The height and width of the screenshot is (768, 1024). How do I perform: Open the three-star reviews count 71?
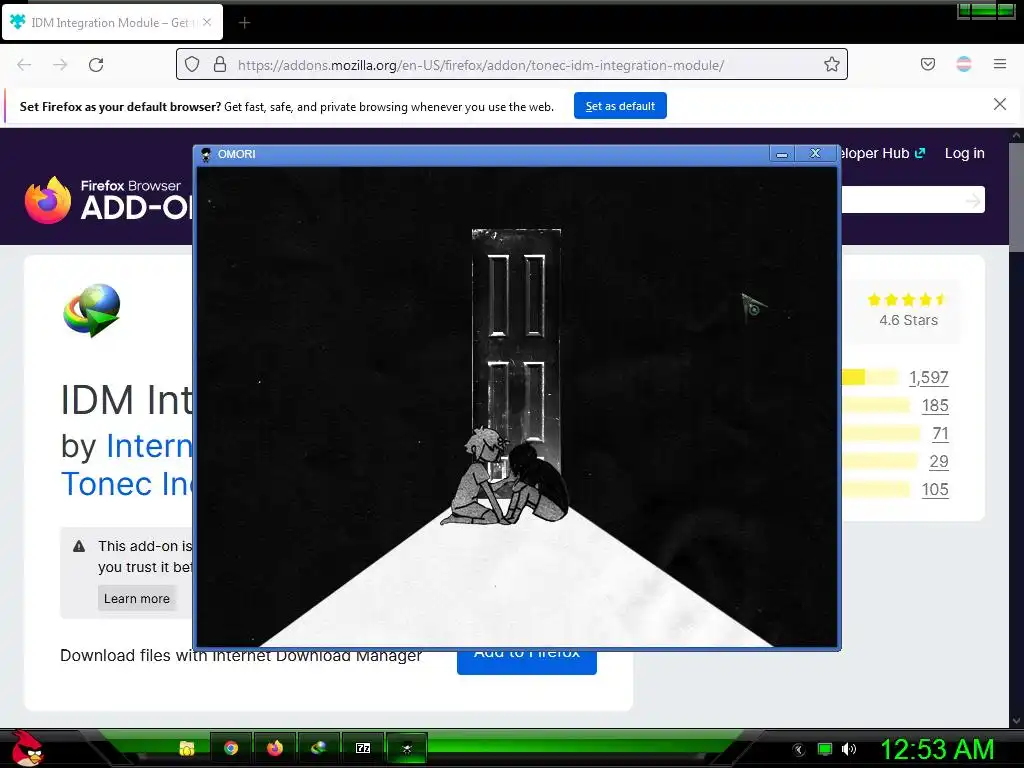click(940, 434)
